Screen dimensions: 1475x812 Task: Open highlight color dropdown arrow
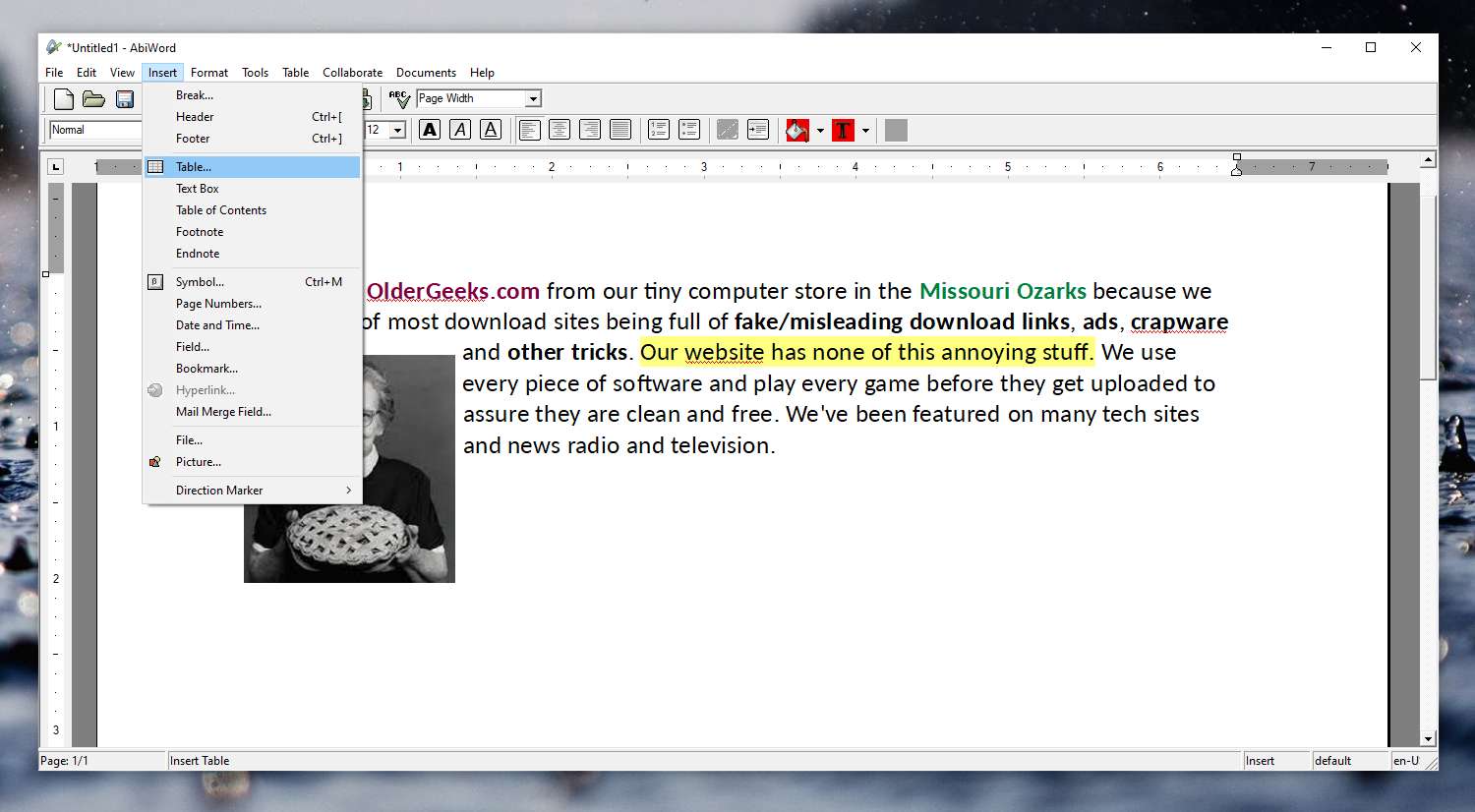820,130
